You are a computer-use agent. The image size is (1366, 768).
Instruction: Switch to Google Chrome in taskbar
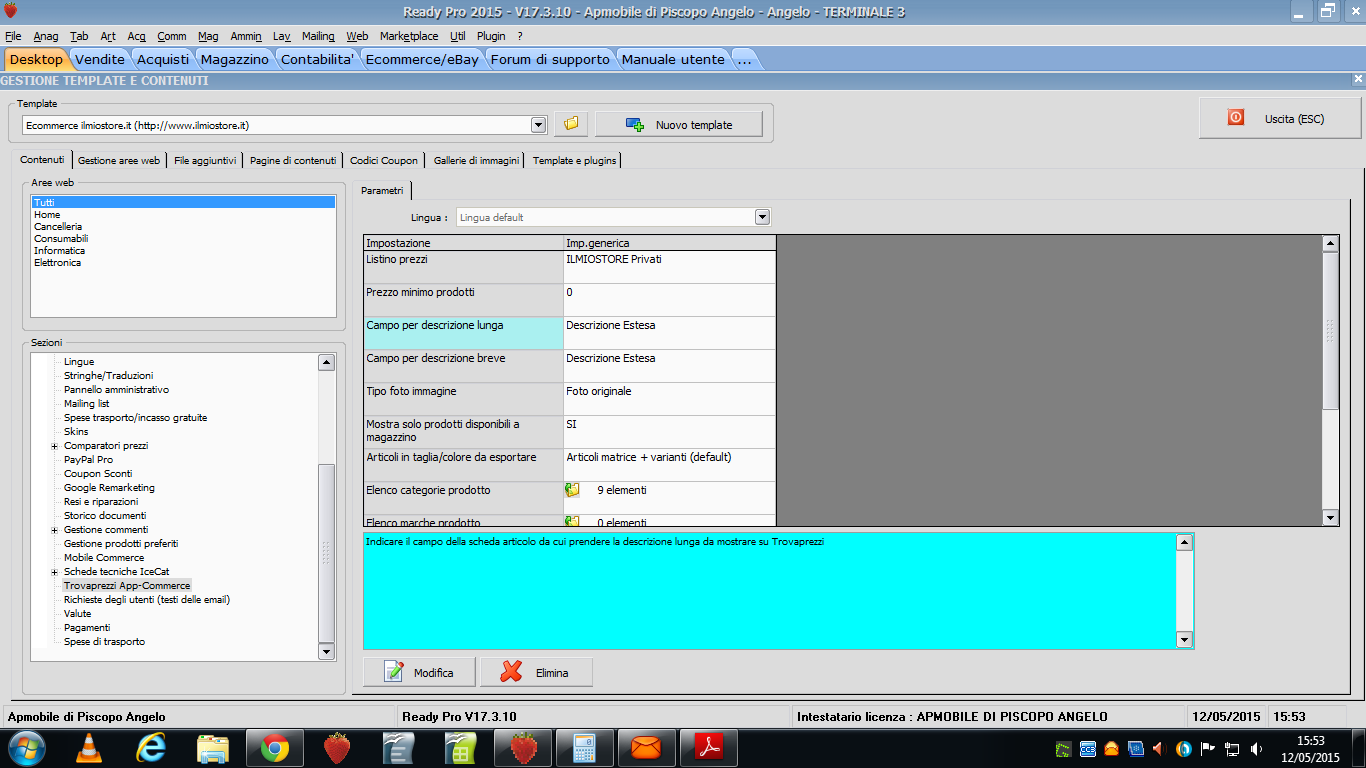pyautogui.click(x=275, y=748)
